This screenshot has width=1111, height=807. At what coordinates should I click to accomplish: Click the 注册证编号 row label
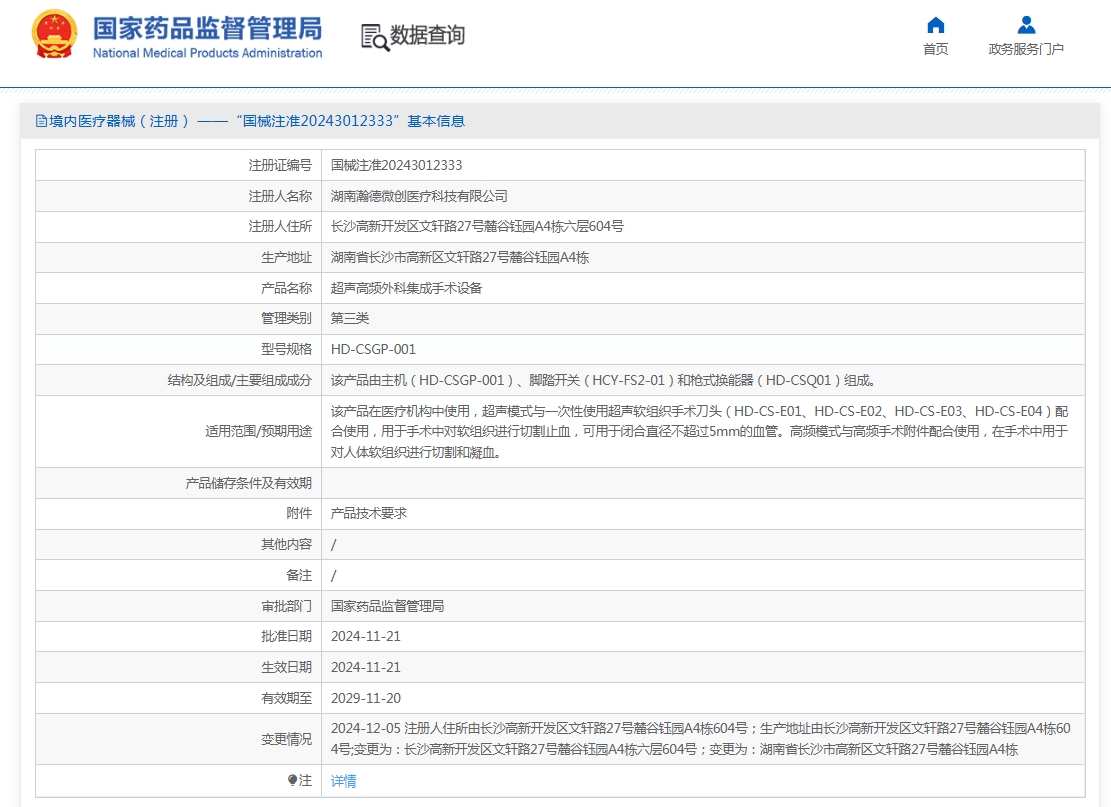pyautogui.click(x=280, y=165)
